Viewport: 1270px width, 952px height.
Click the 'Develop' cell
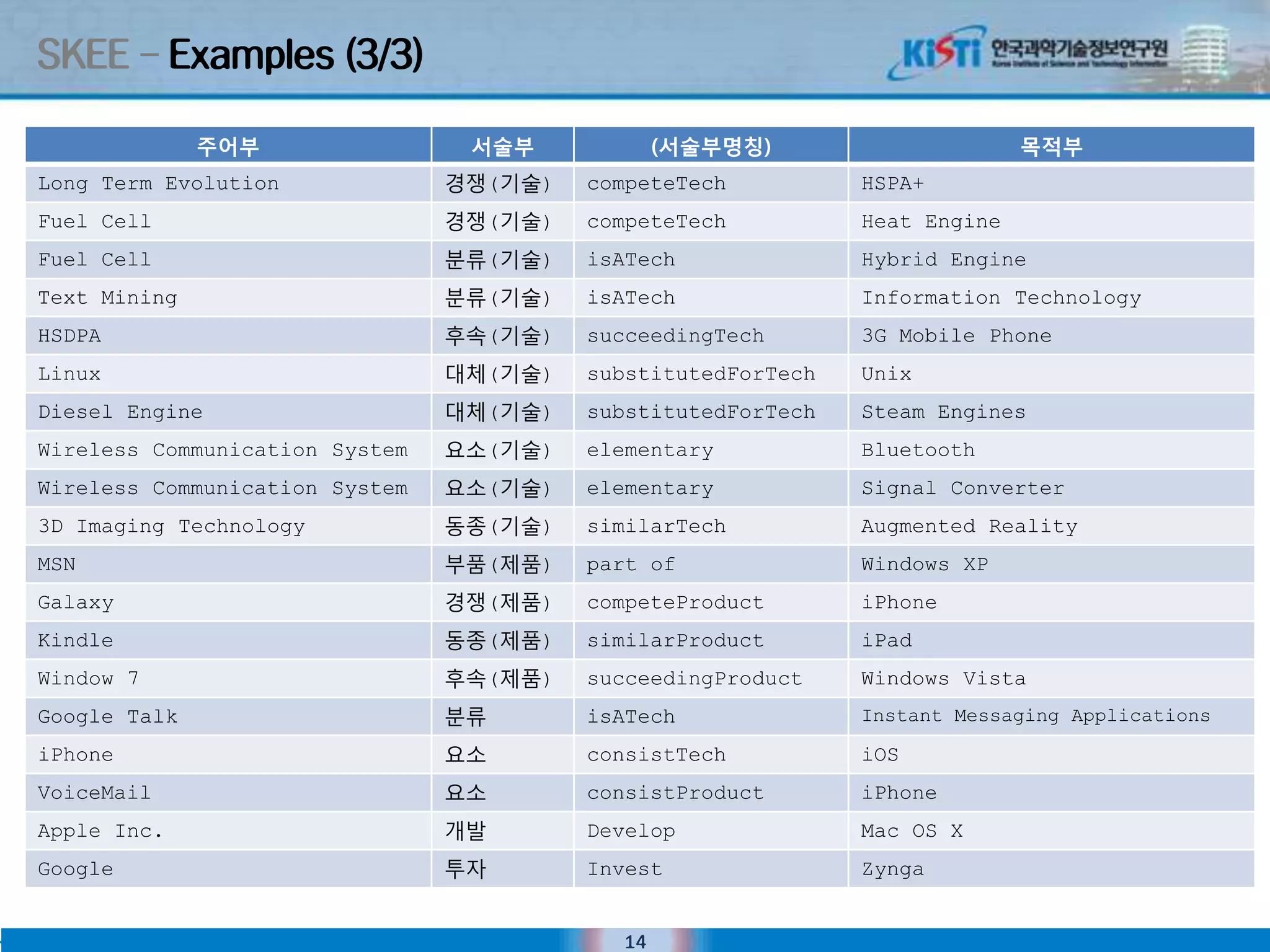(711, 831)
